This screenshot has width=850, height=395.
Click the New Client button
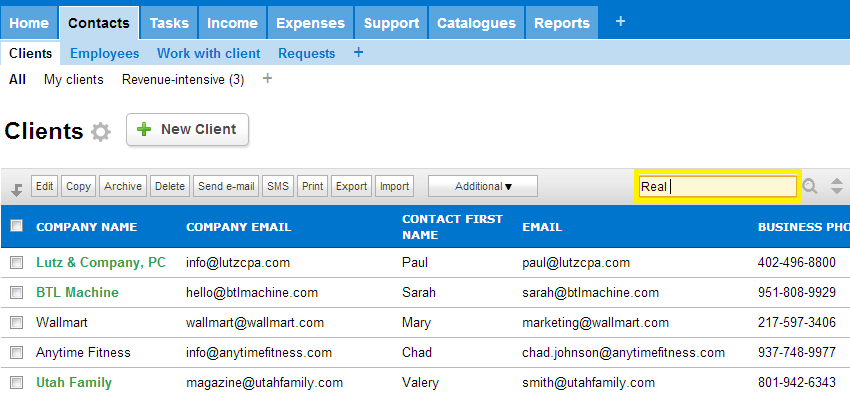(188, 129)
